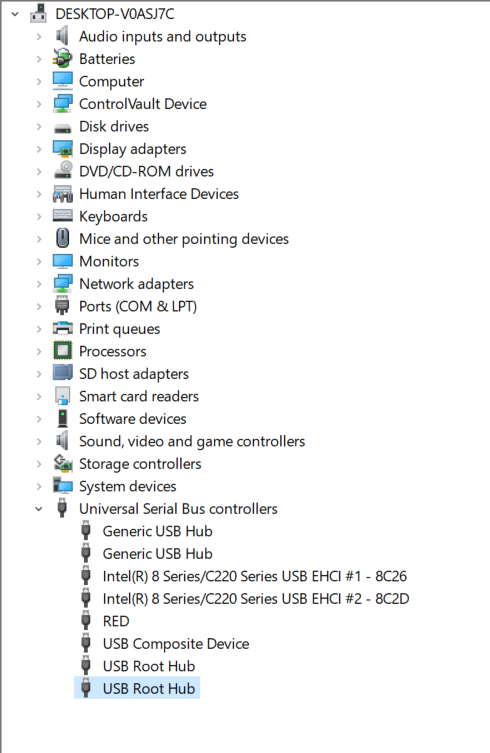The width and height of the screenshot is (490, 753).
Task: Click the Storage controllers icon
Action: pos(62,463)
